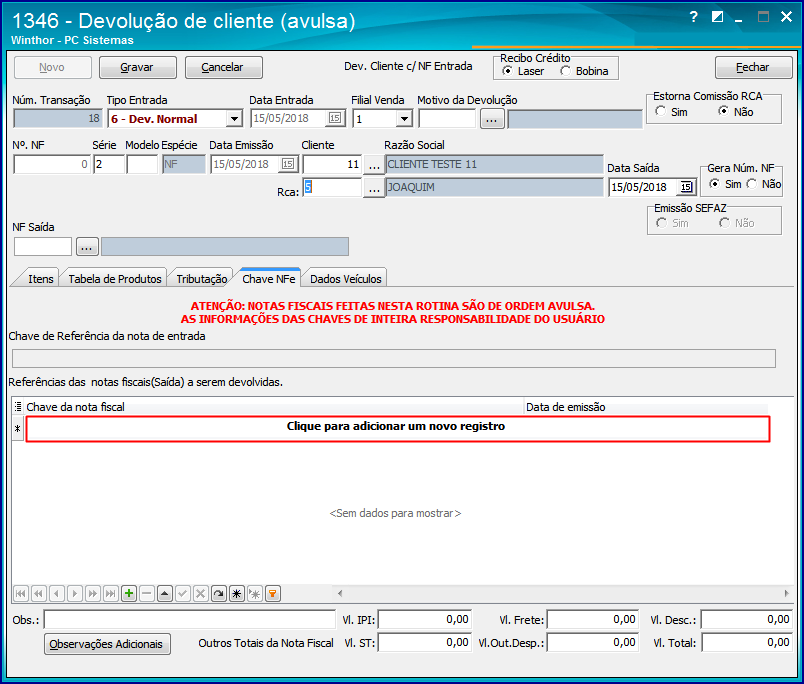Open Observações Adicionais
Image resolution: width=804 pixels, height=684 pixels.
107,644
